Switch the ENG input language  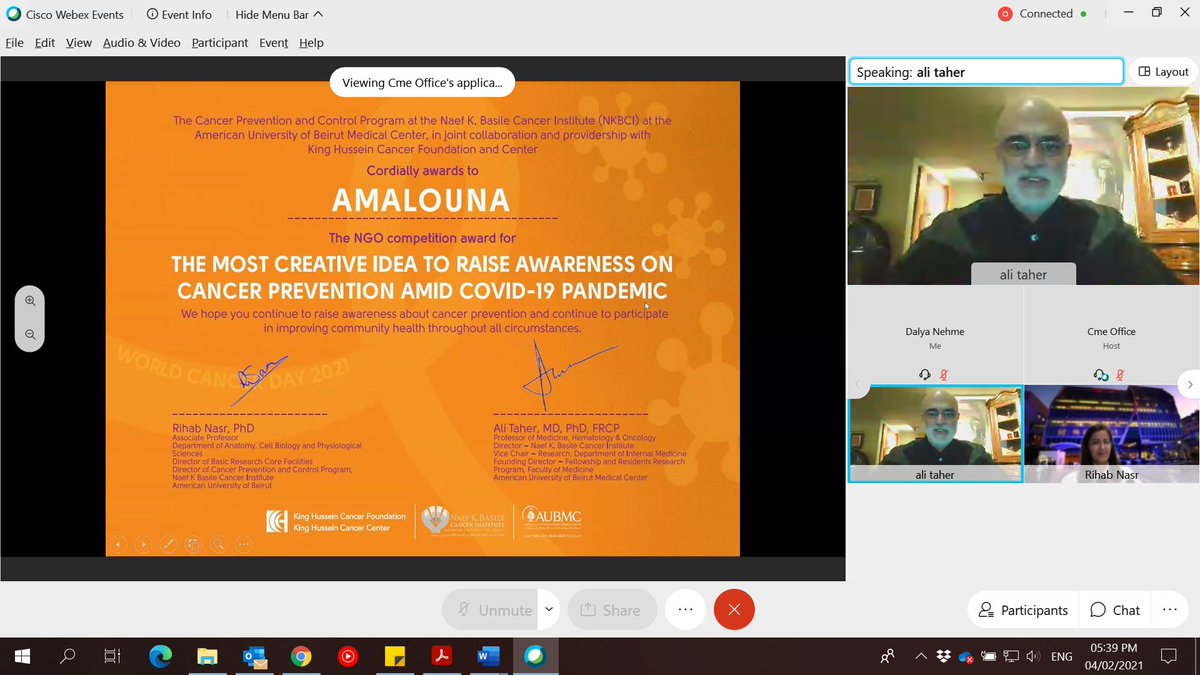point(1062,657)
